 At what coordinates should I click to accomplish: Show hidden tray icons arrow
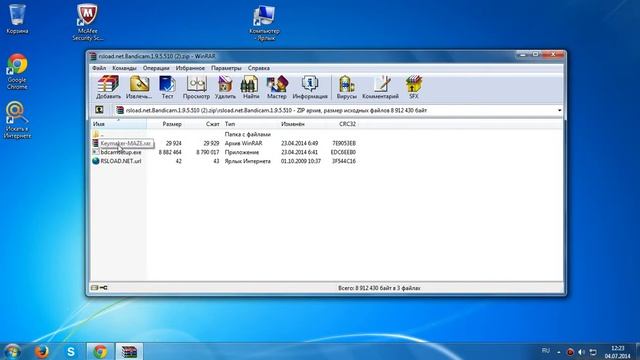point(559,352)
